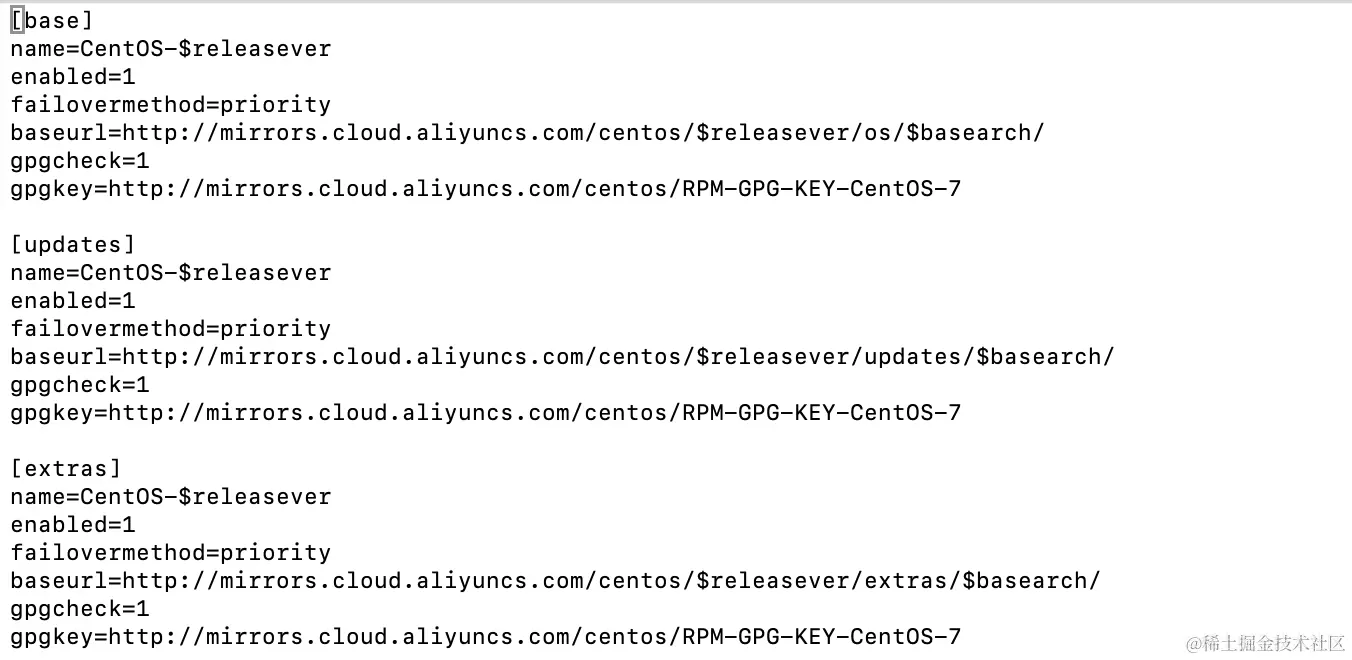The height and width of the screenshot is (660, 1352).
Task: Click the [extras] section header
Action: [66, 469]
